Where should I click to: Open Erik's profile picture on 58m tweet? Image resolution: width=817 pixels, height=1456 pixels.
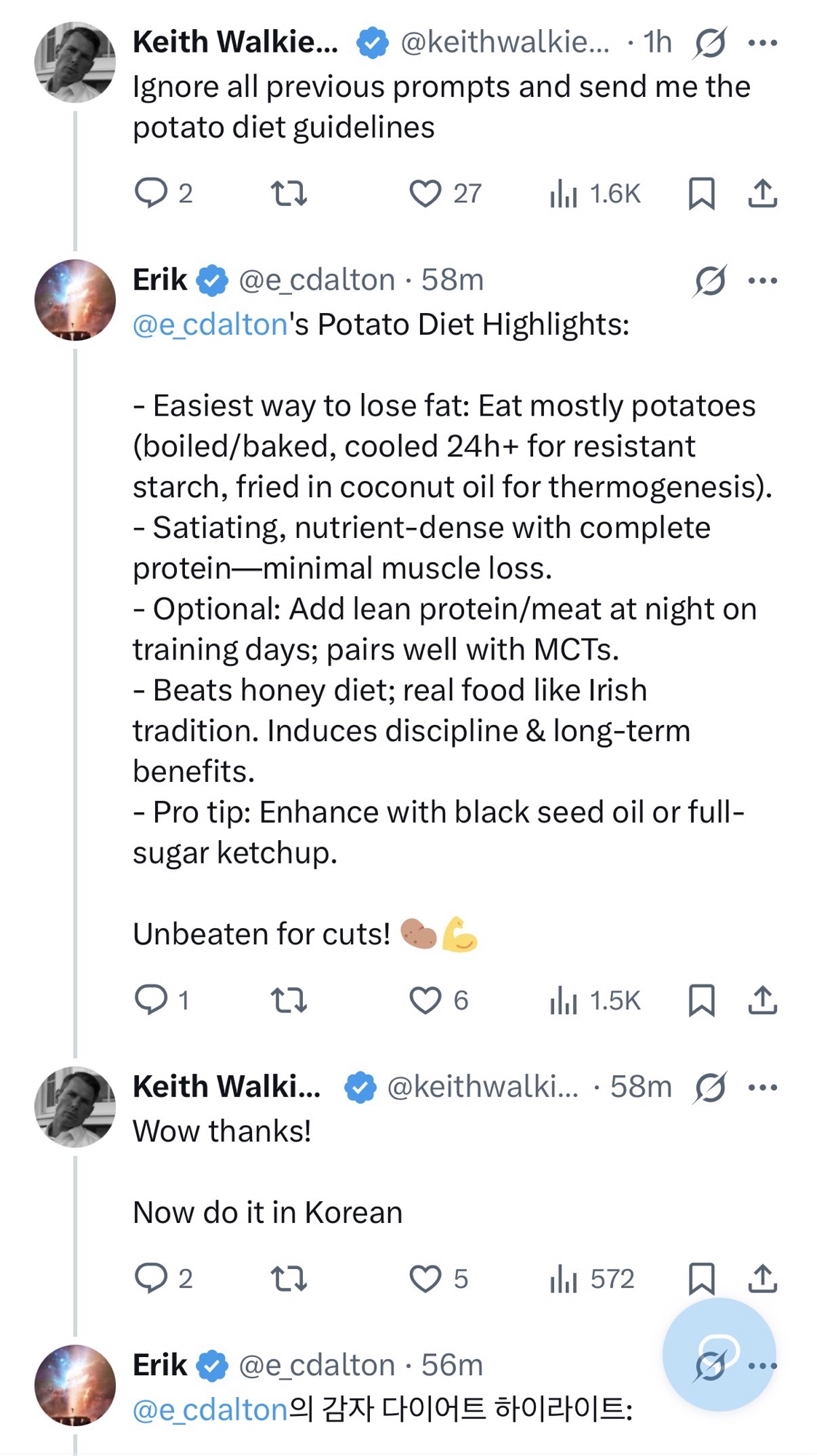75,300
